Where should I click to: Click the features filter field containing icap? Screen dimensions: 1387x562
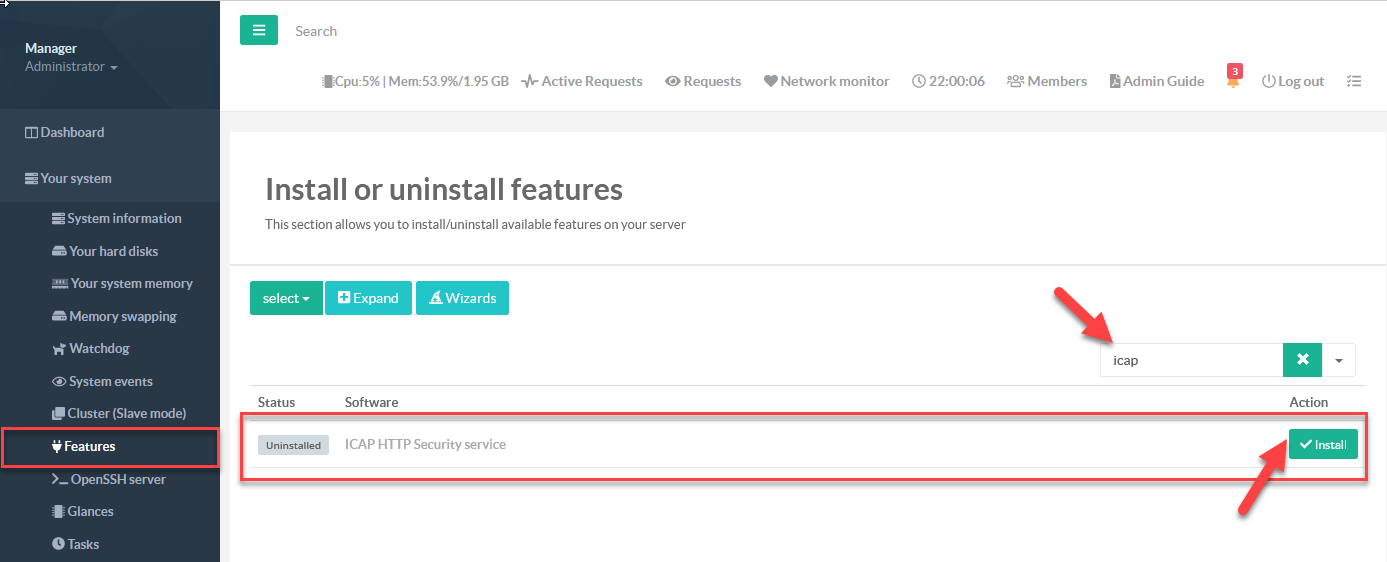coord(1191,360)
